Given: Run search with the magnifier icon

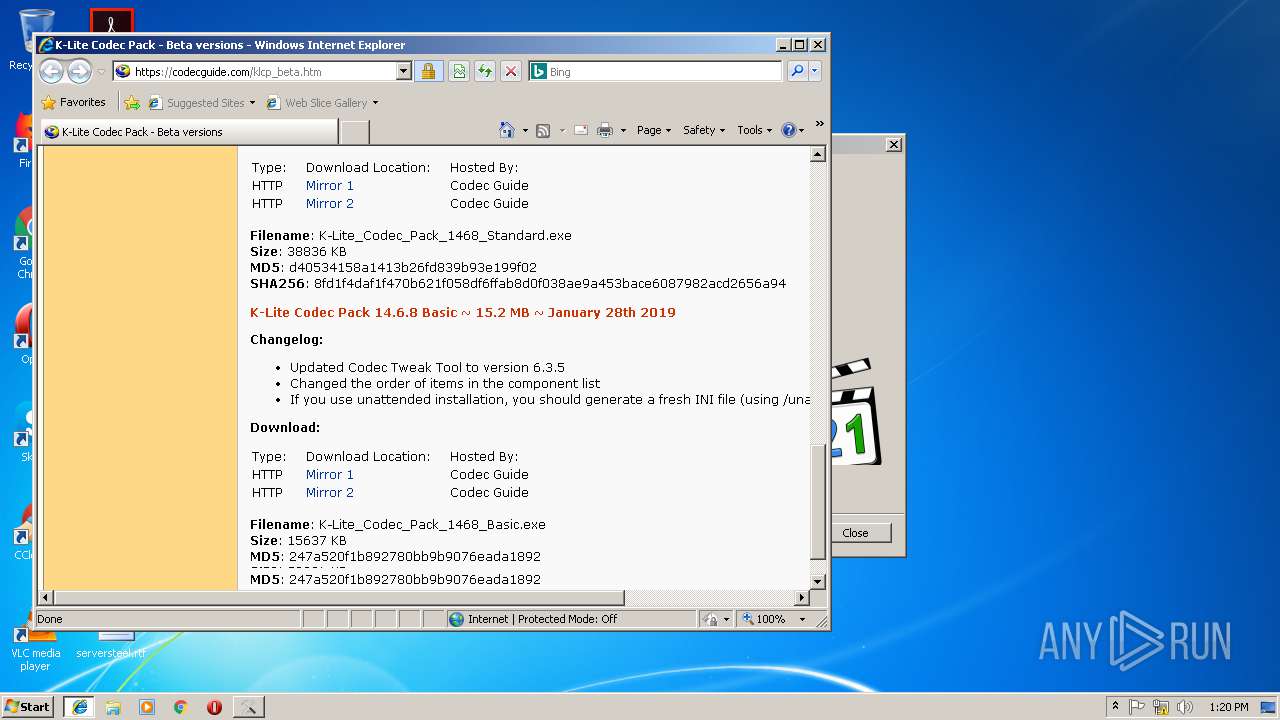Looking at the screenshot, I should [796, 71].
